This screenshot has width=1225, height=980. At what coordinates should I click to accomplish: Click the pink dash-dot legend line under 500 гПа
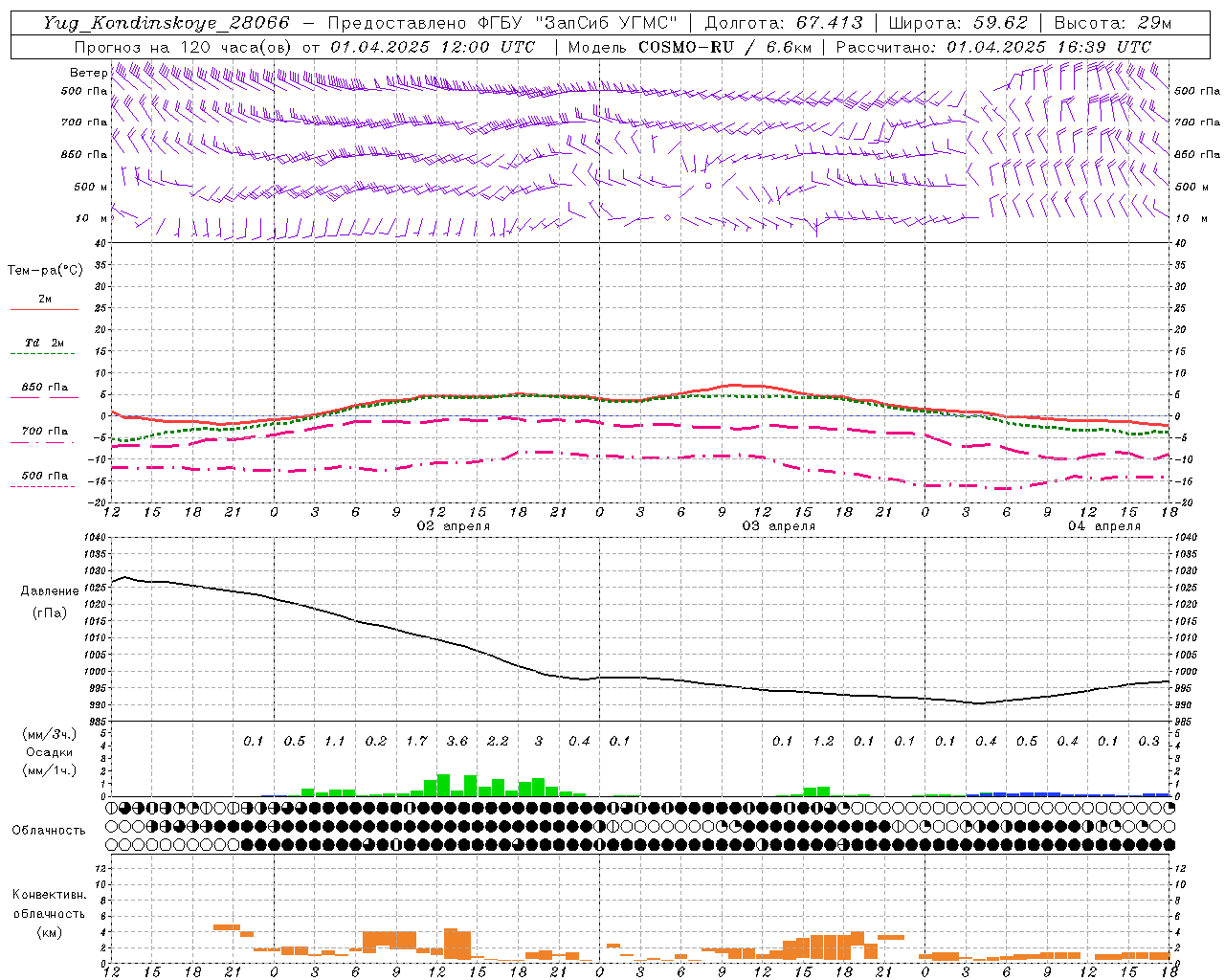tap(44, 486)
